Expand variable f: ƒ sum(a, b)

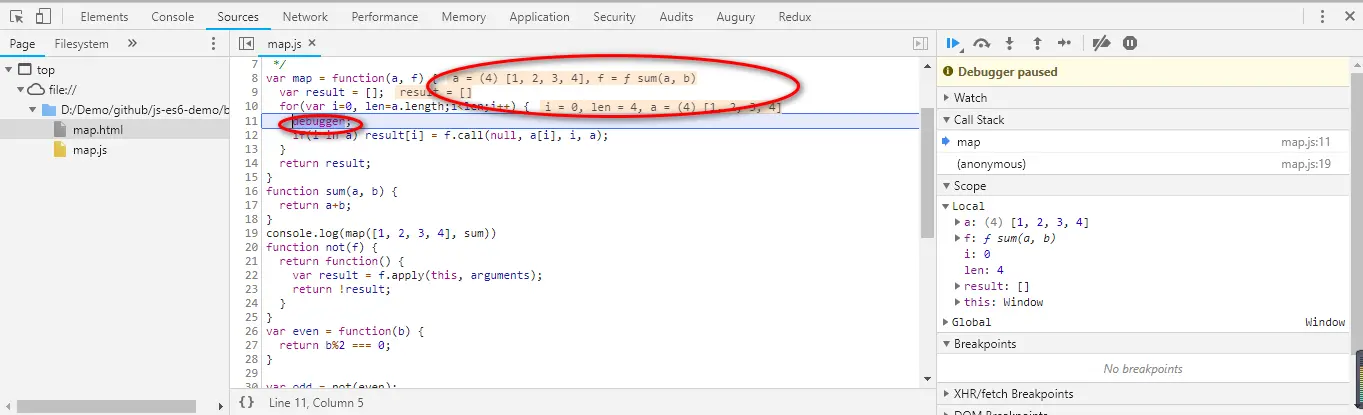958,238
